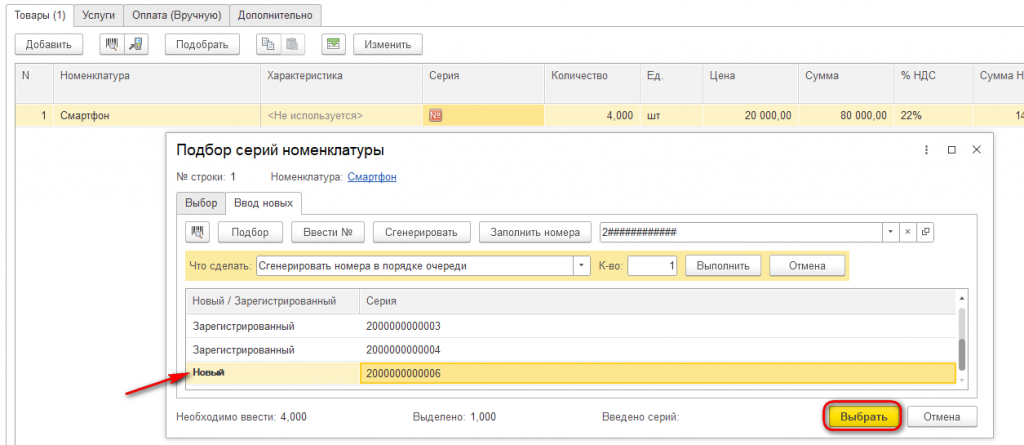Click the Серия header in dialog list
Viewport: 1024px width, 445px height.
[x=657, y=301]
